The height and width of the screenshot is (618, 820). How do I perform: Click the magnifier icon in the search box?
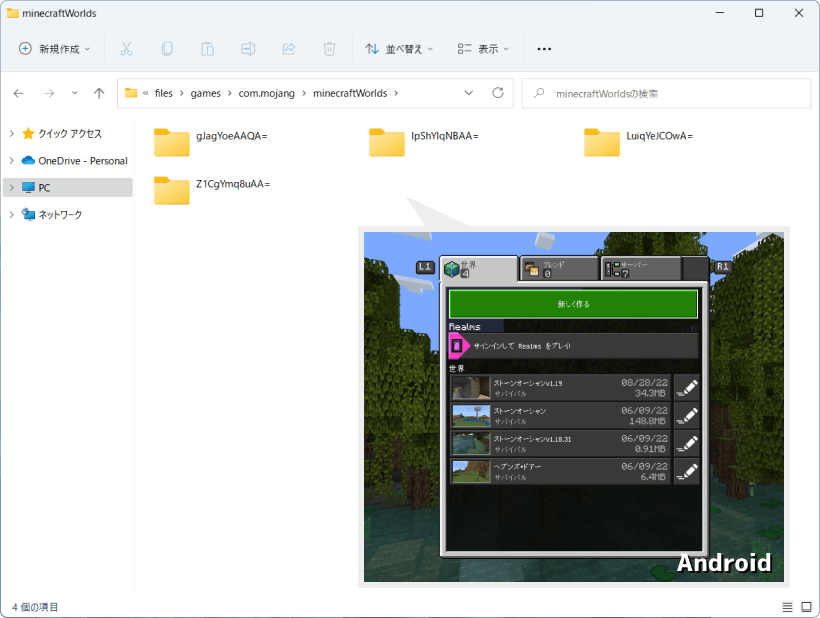point(539,93)
